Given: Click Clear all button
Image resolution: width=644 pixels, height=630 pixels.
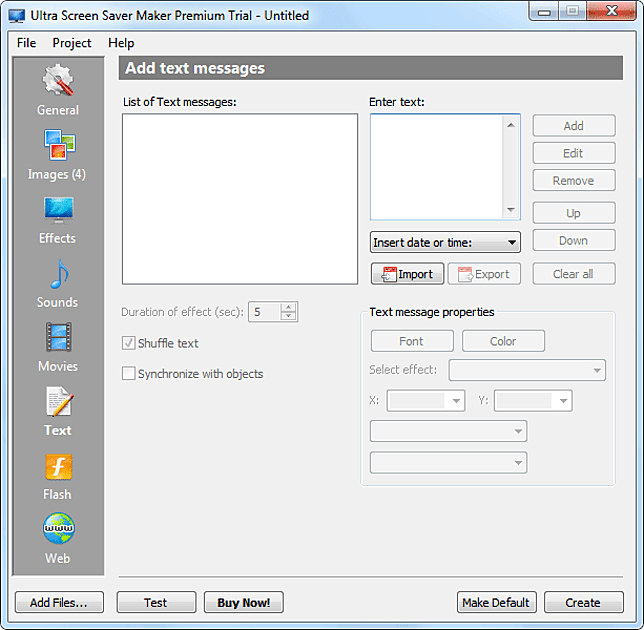Looking at the screenshot, I should [x=574, y=274].
